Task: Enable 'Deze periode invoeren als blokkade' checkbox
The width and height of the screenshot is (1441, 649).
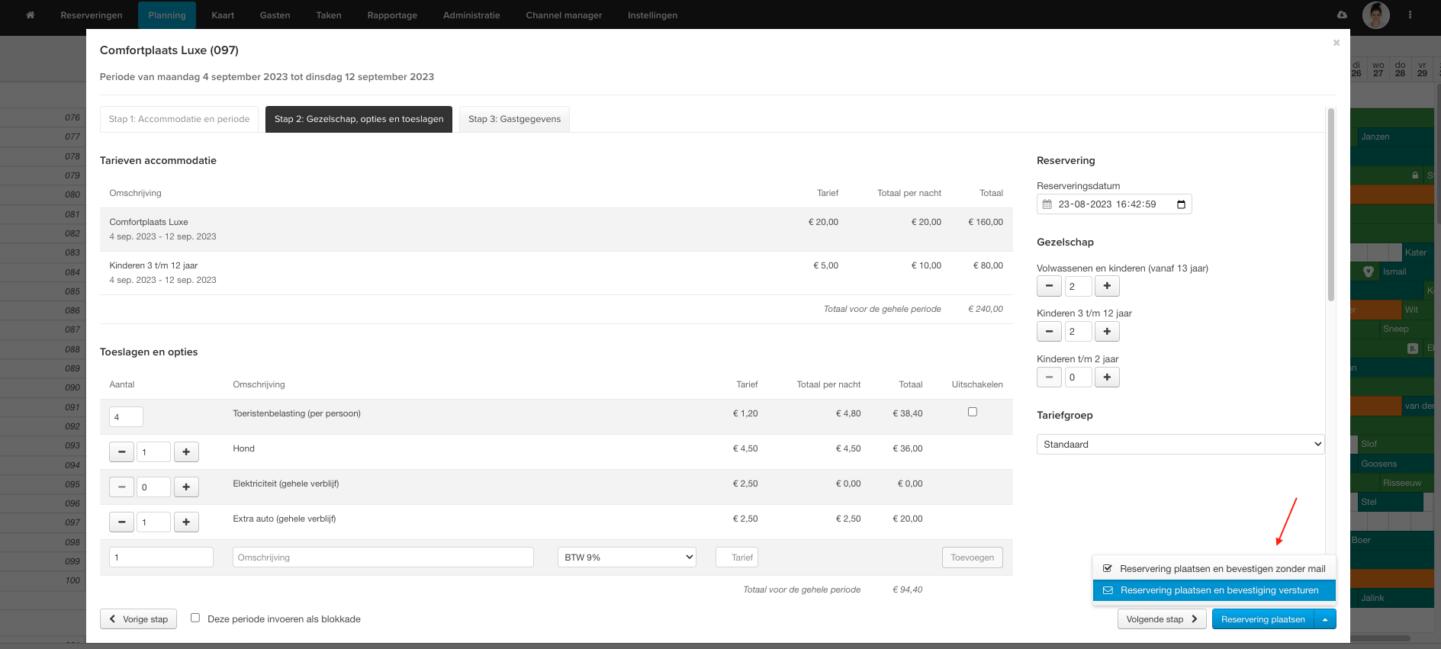Action: [195, 618]
